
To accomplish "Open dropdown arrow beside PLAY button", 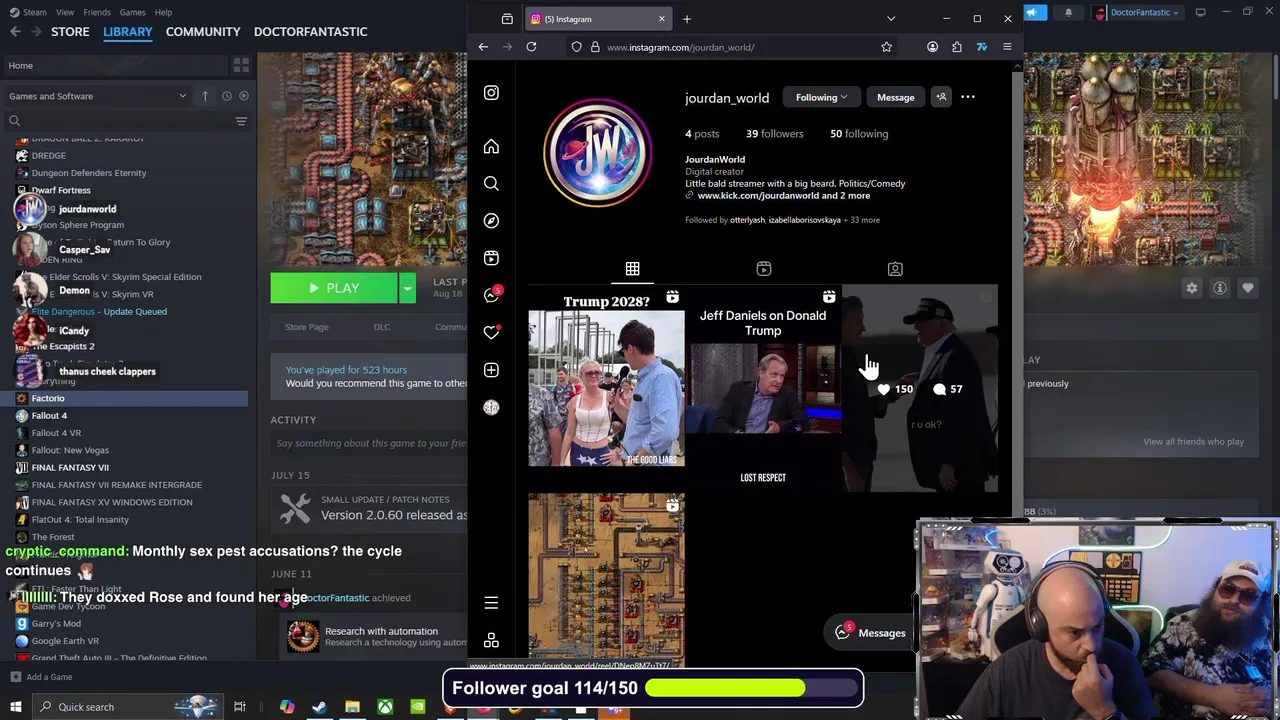I will pos(407,288).
